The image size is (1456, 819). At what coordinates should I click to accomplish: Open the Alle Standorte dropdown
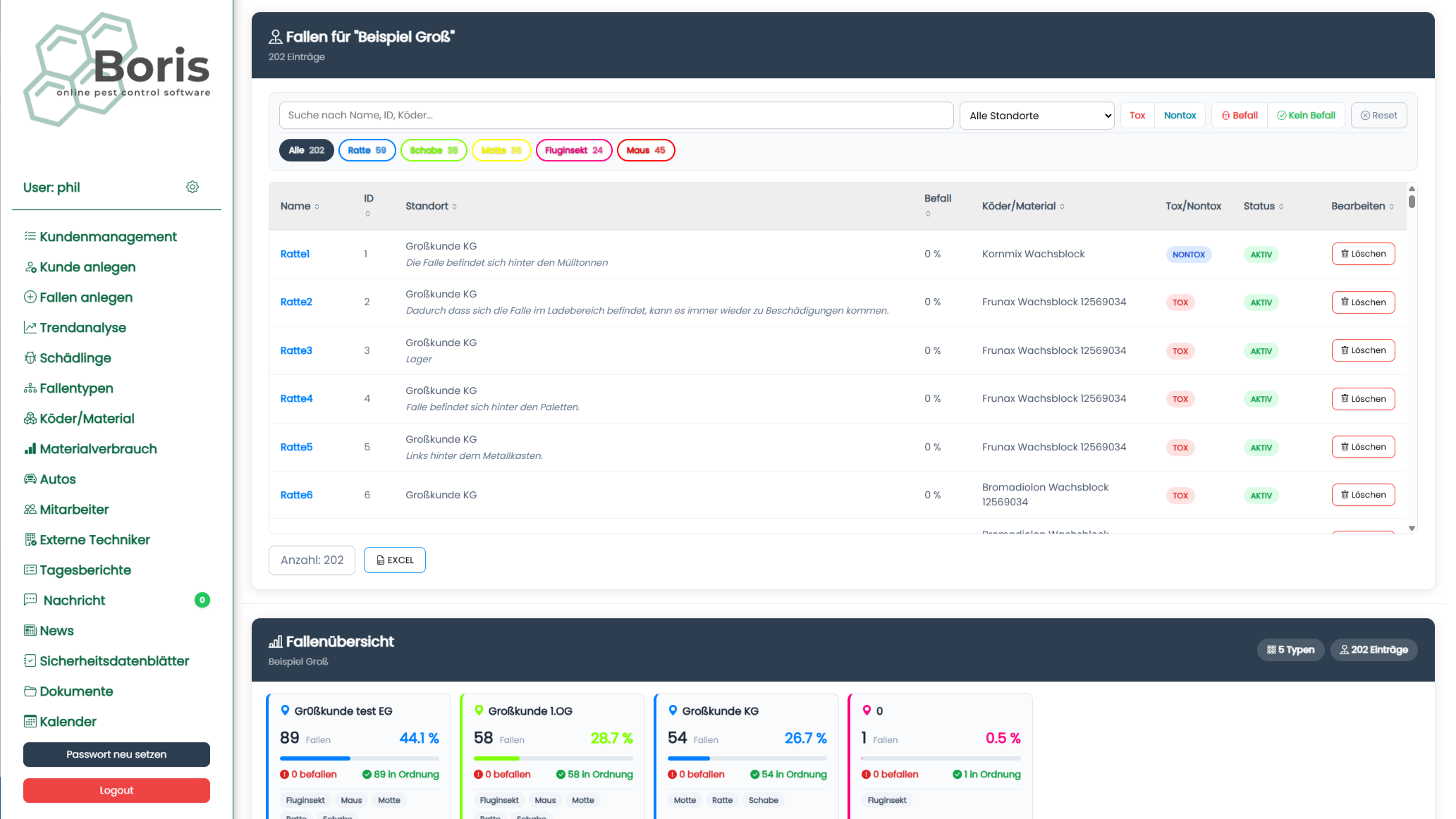pos(1036,116)
